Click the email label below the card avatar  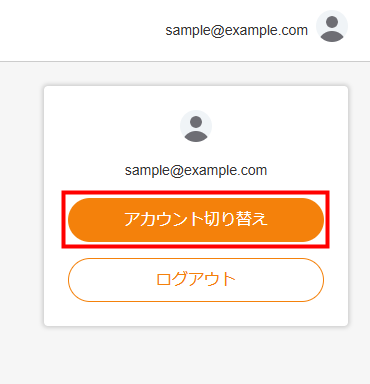(196, 171)
